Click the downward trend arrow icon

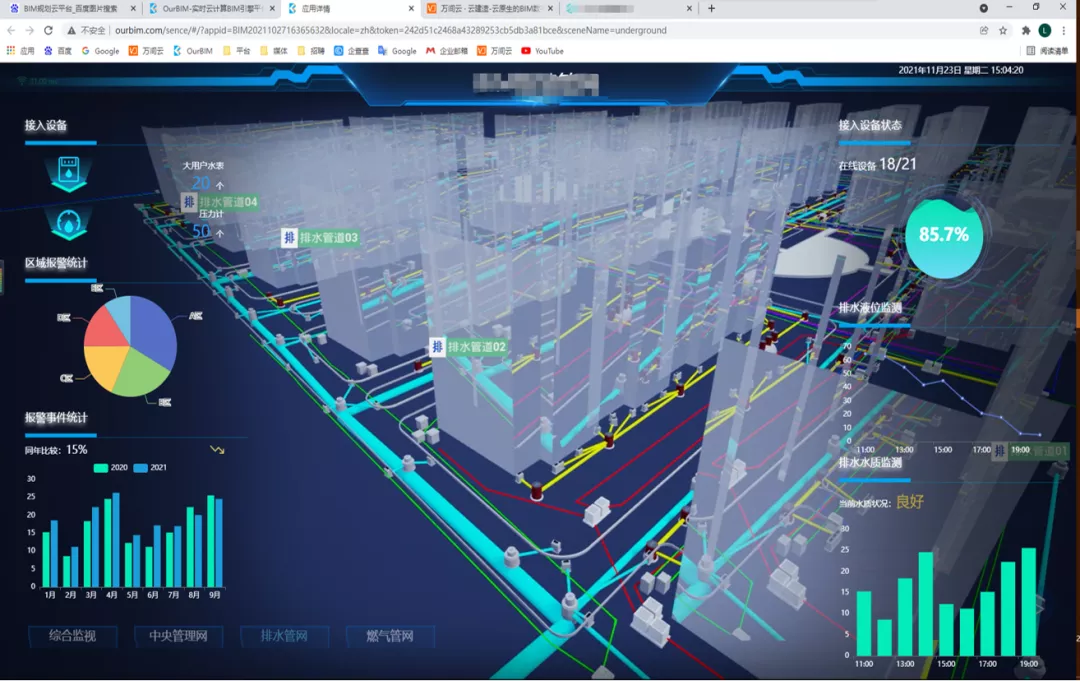pos(217,450)
